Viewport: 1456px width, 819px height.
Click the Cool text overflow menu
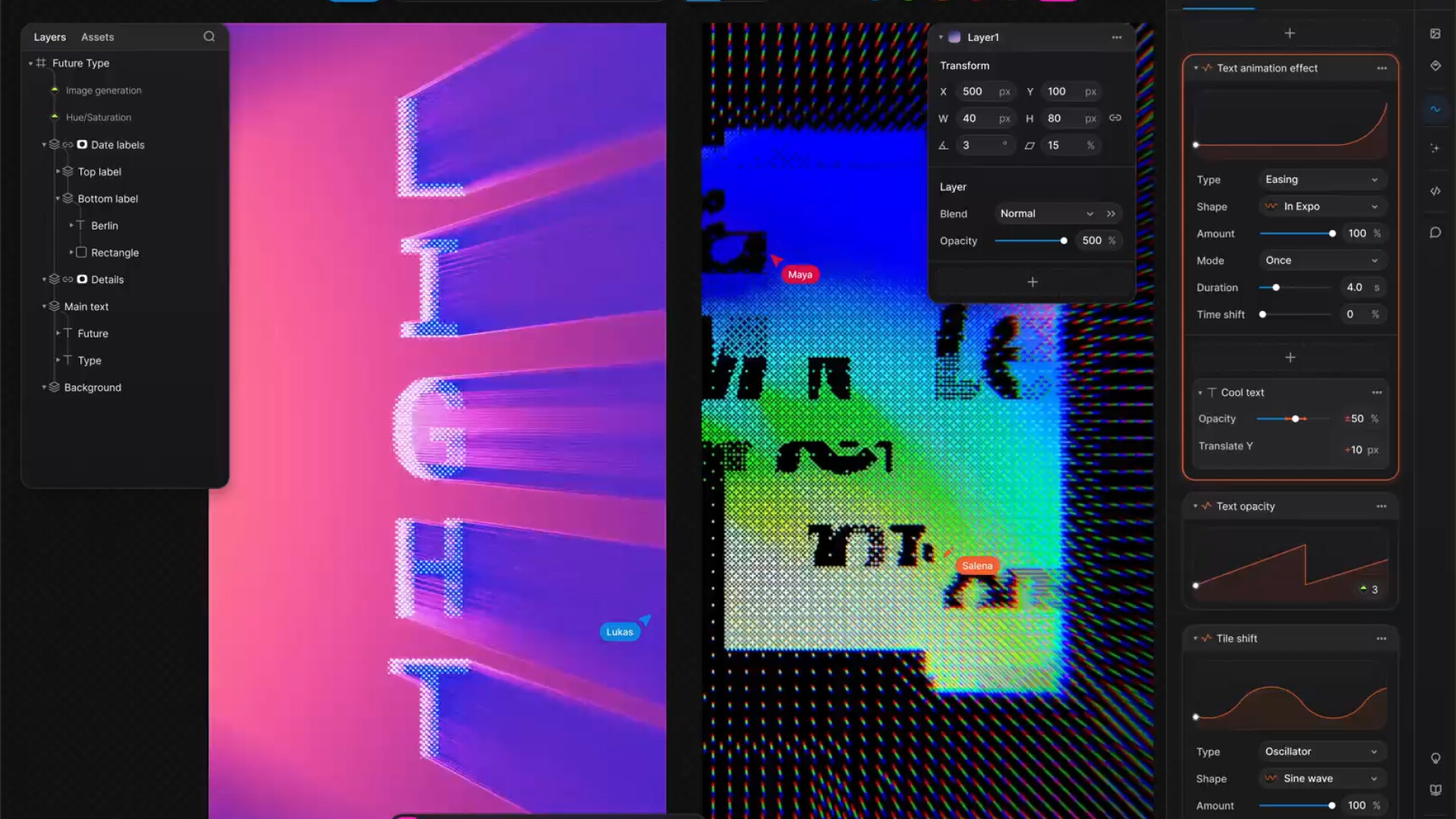pos(1377,391)
